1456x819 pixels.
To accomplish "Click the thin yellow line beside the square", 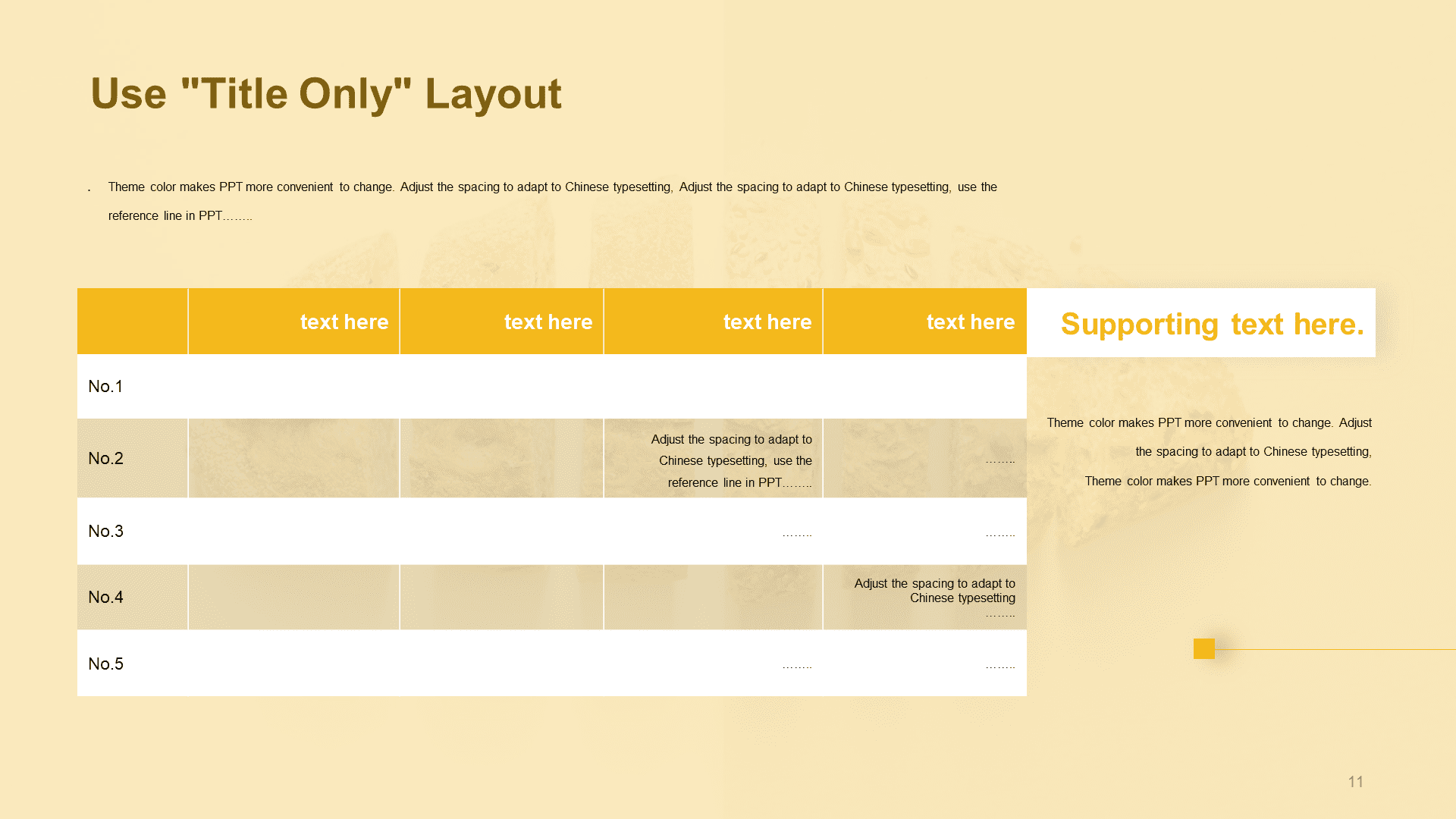I will coord(1335,649).
